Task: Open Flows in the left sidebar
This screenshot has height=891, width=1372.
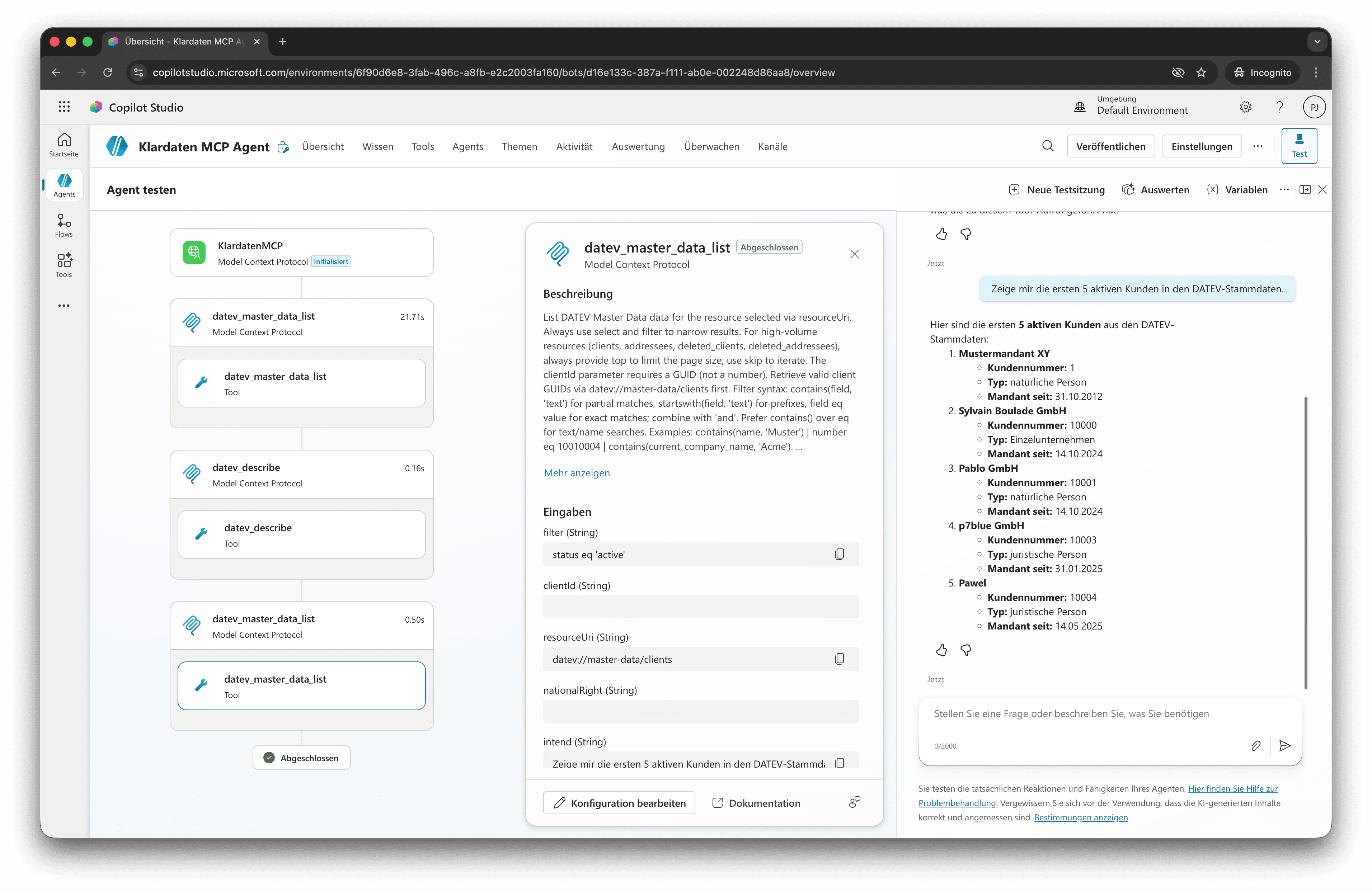Action: 64,226
